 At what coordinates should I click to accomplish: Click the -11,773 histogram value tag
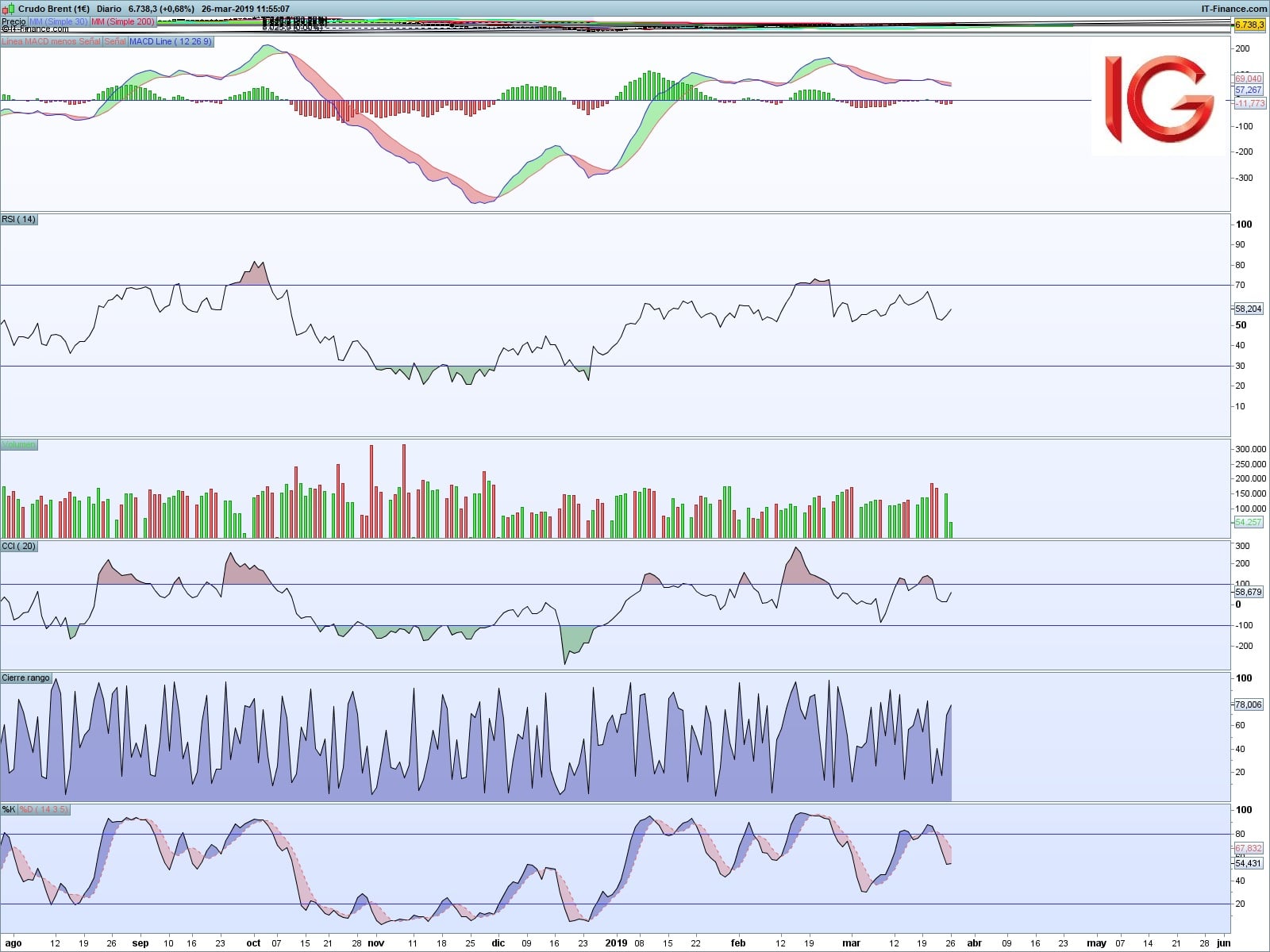point(1250,103)
